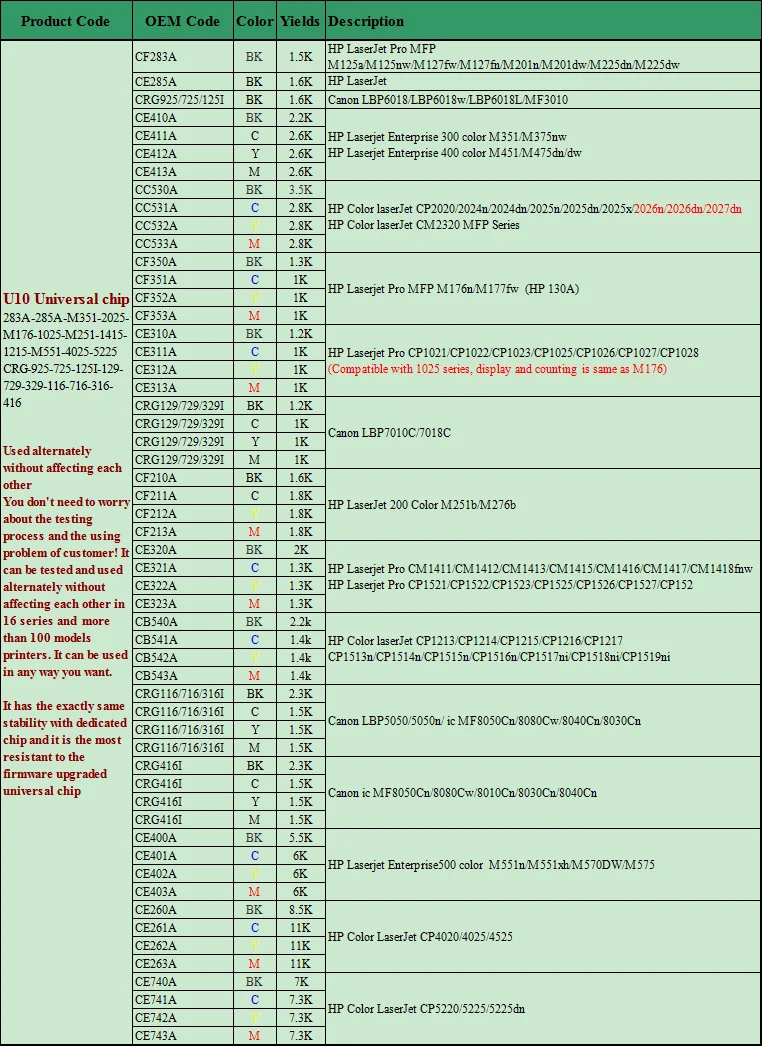Viewport: 762px width, 1046px height.
Task: Click the 5.5K yield for CE400A
Action: (300, 838)
